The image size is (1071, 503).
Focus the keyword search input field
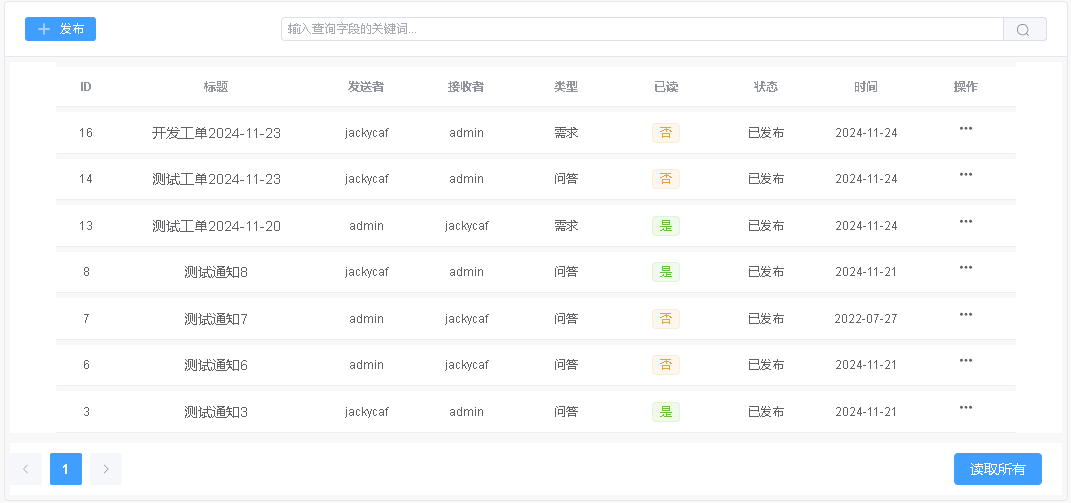click(641, 29)
